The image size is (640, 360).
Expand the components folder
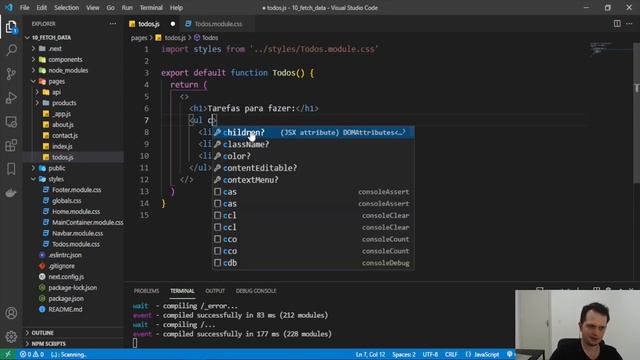(x=73, y=60)
